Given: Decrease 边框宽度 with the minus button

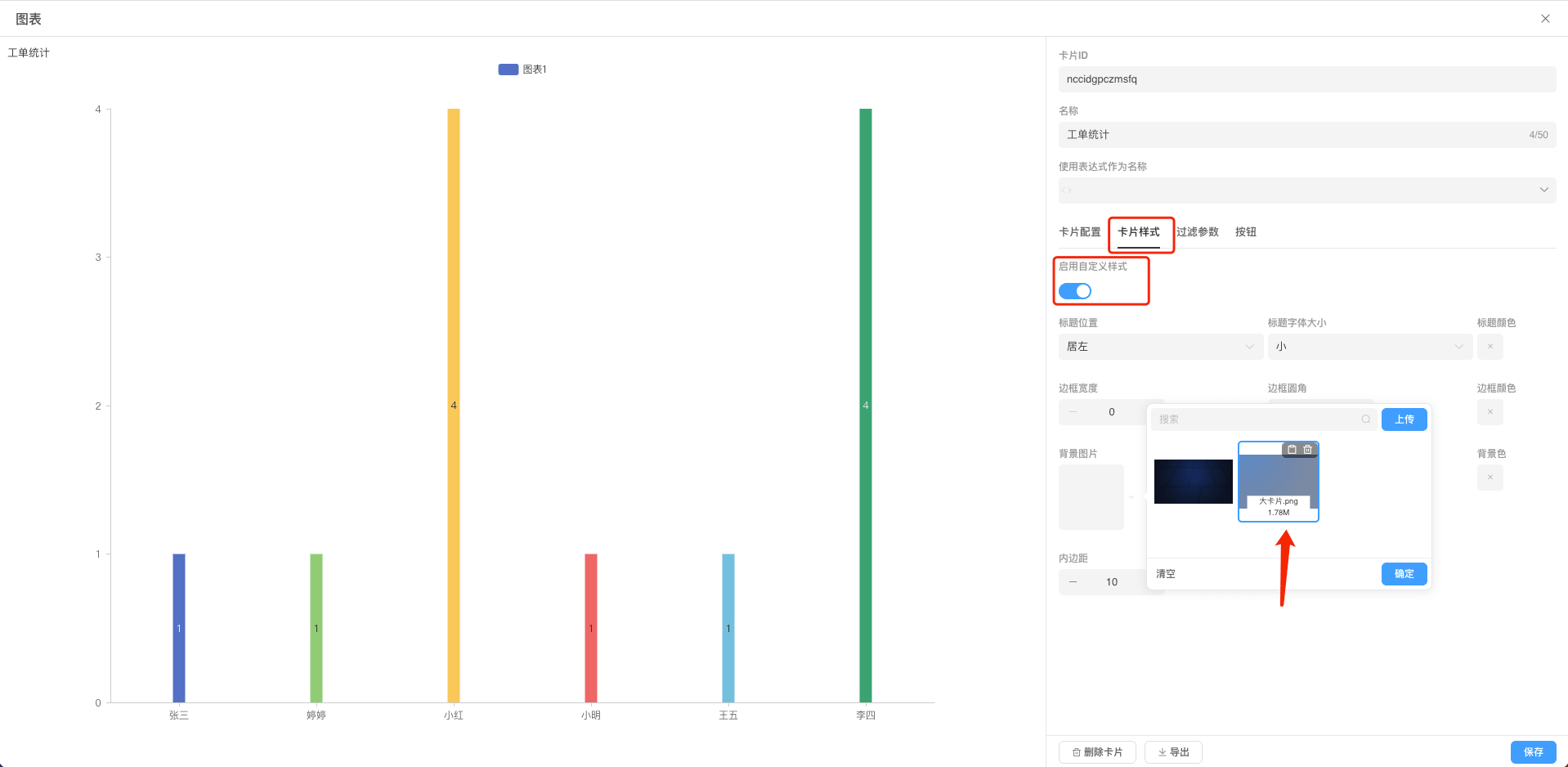Looking at the screenshot, I should (1073, 412).
